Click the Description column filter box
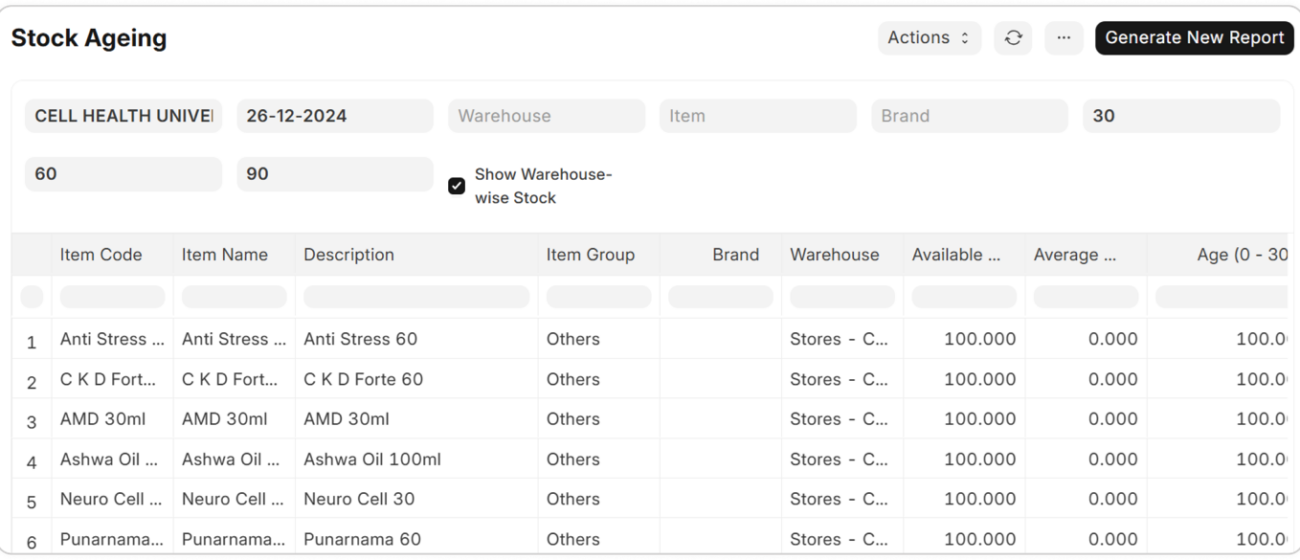1300x560 pixels. click(x=416, y=297)
